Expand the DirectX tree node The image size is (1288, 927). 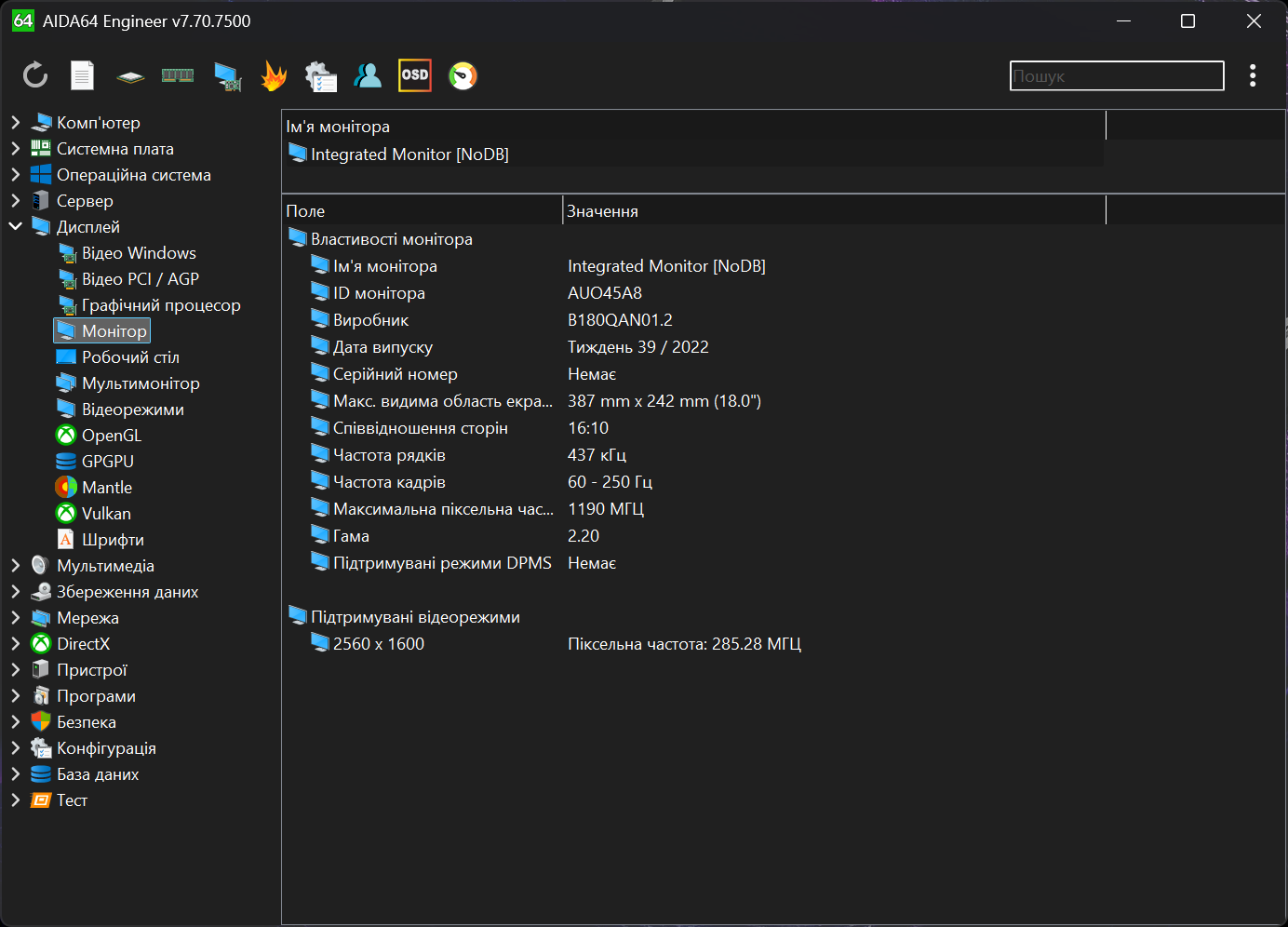[x=16, y=643]
